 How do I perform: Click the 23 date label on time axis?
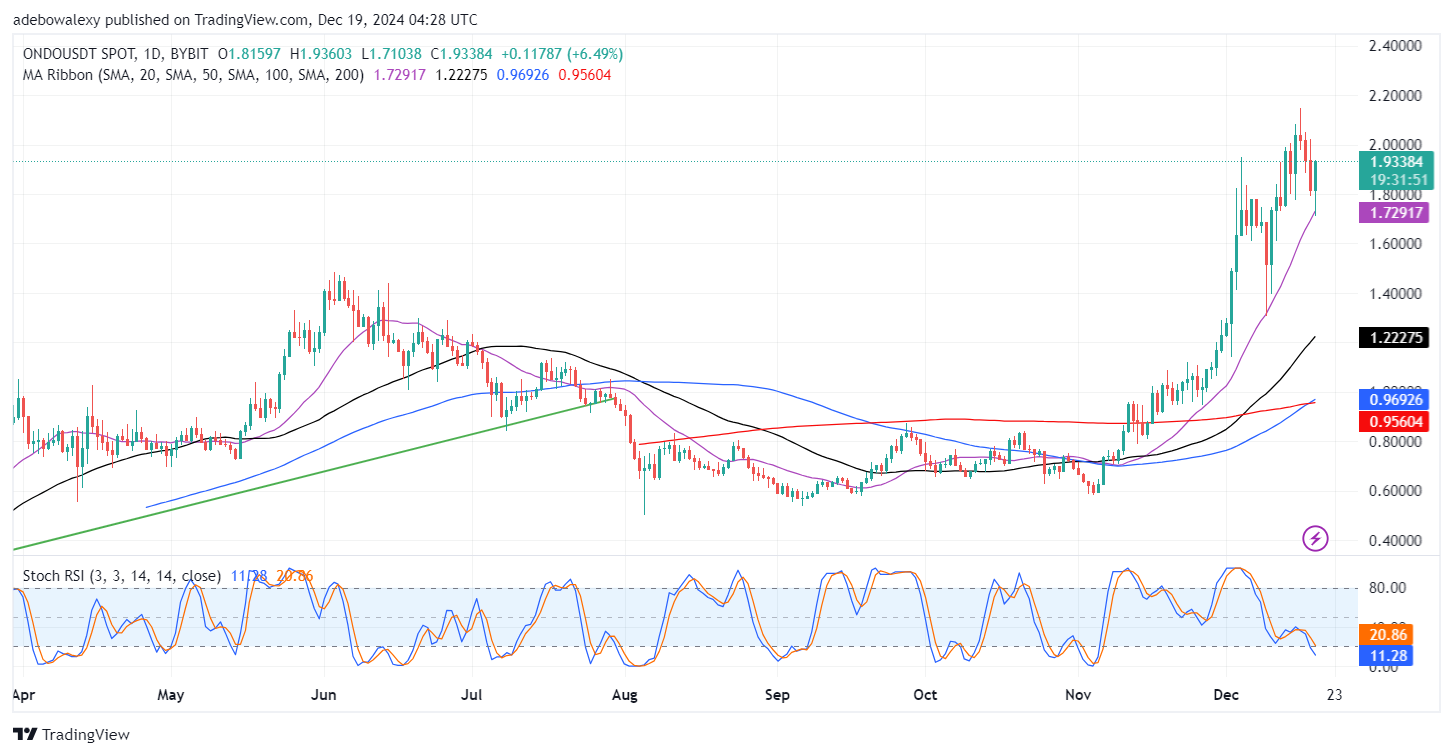tap(1332, 693)
